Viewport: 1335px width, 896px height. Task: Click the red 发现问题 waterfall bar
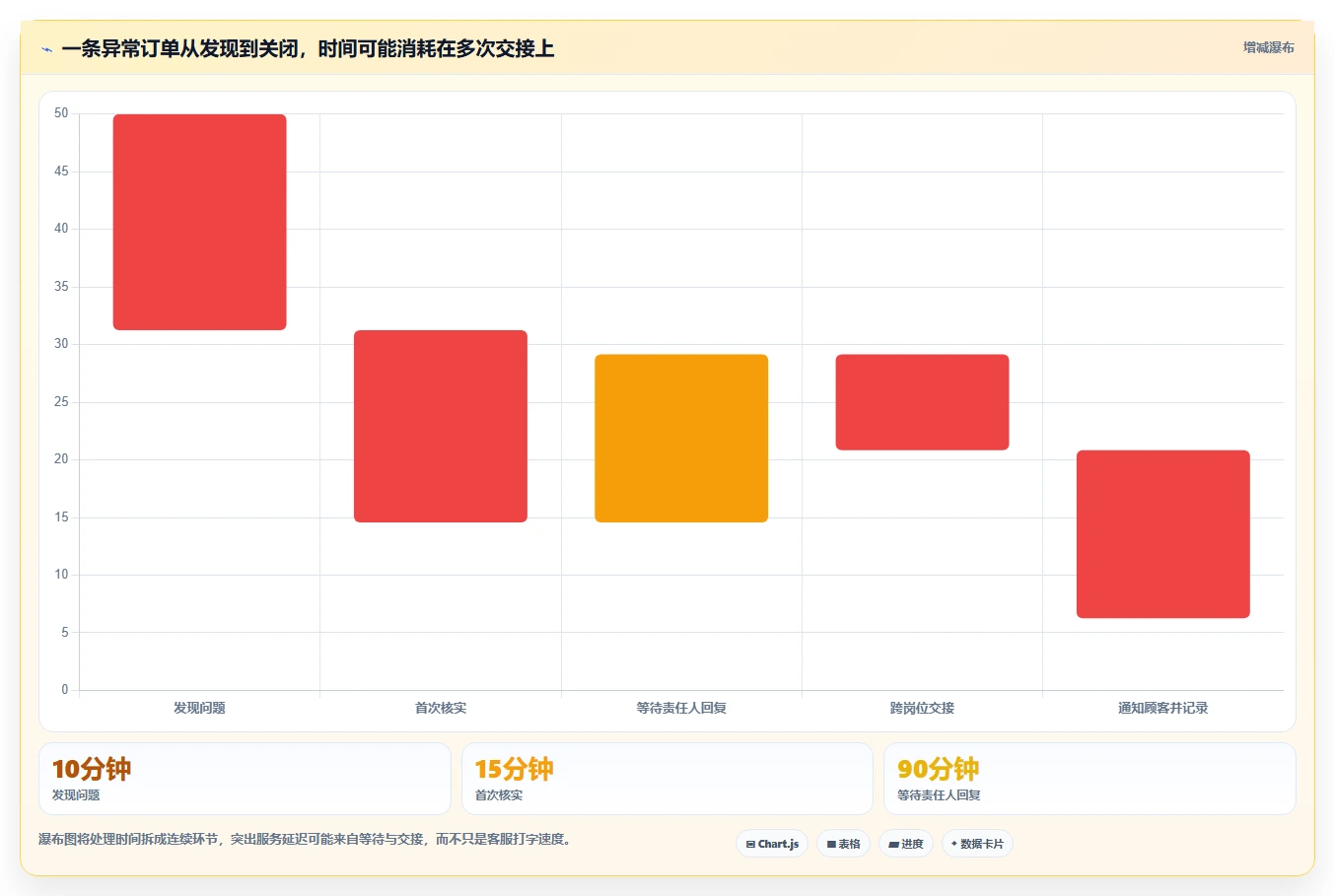200,222
